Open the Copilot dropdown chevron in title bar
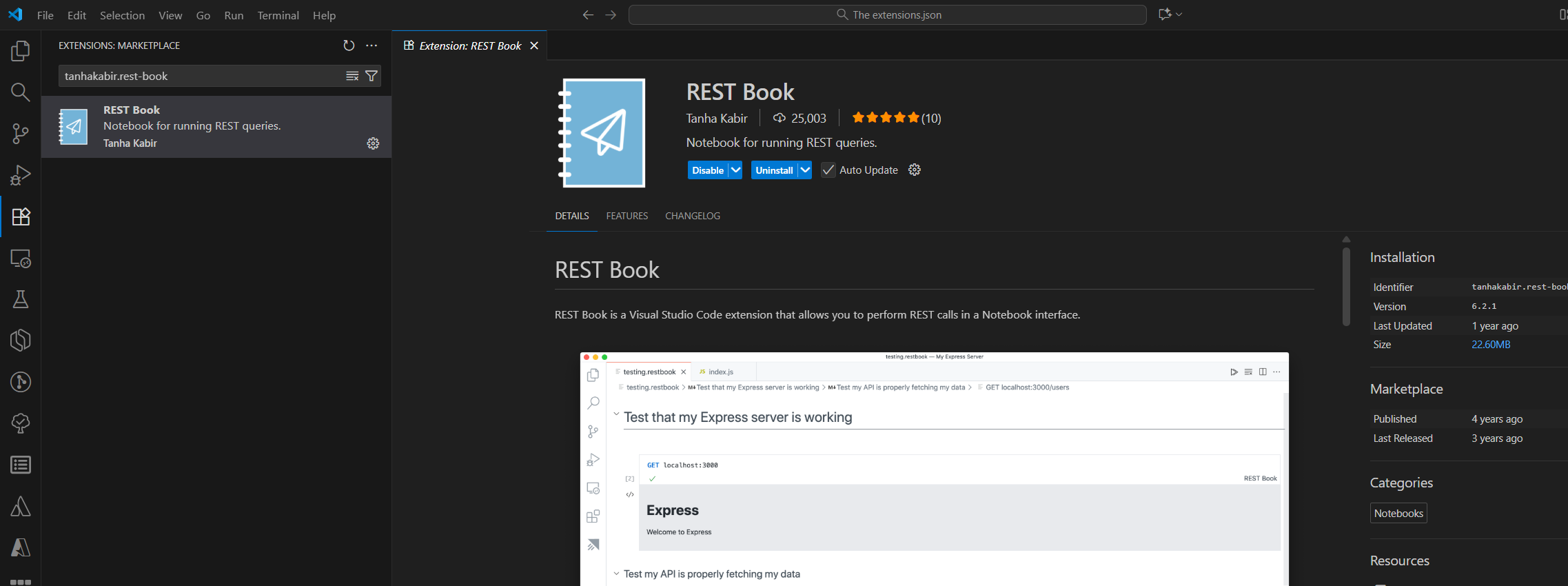Screen dimensions: 1568x586 (1179, 14)
